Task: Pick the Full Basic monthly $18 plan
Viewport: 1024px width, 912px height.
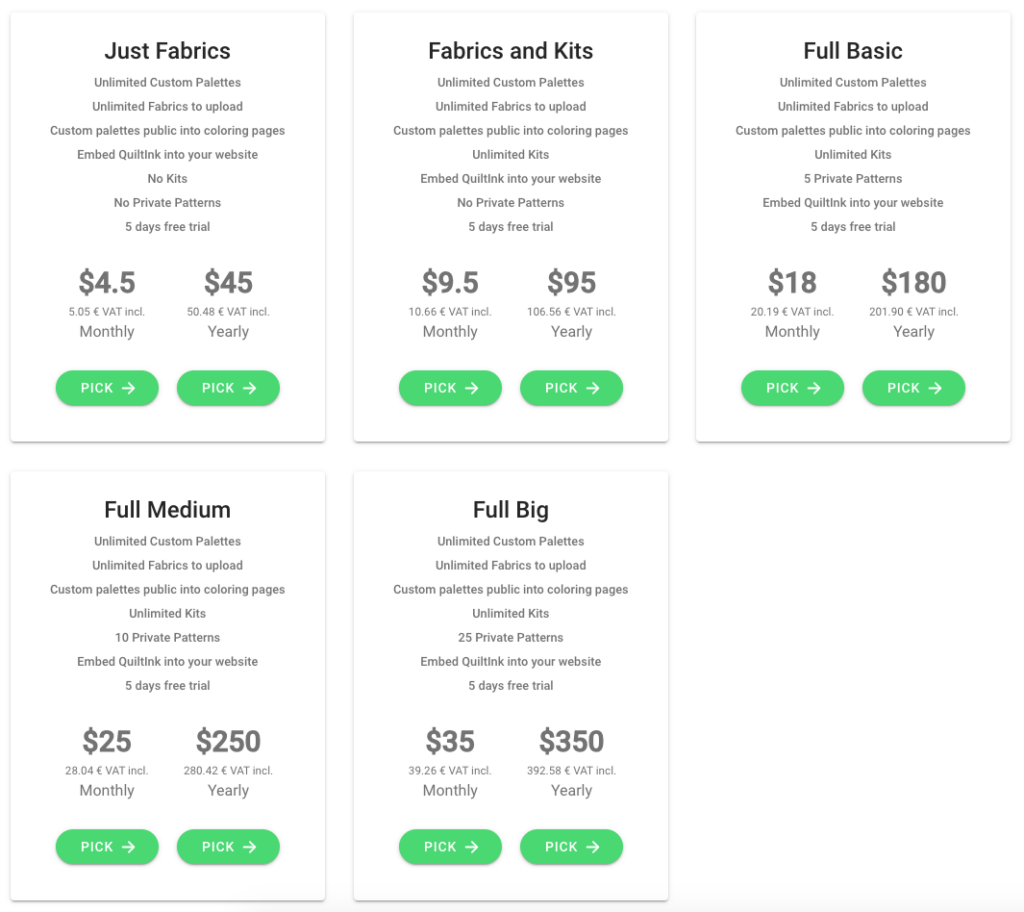Action: pyautogui.click(x=792, y=388)
